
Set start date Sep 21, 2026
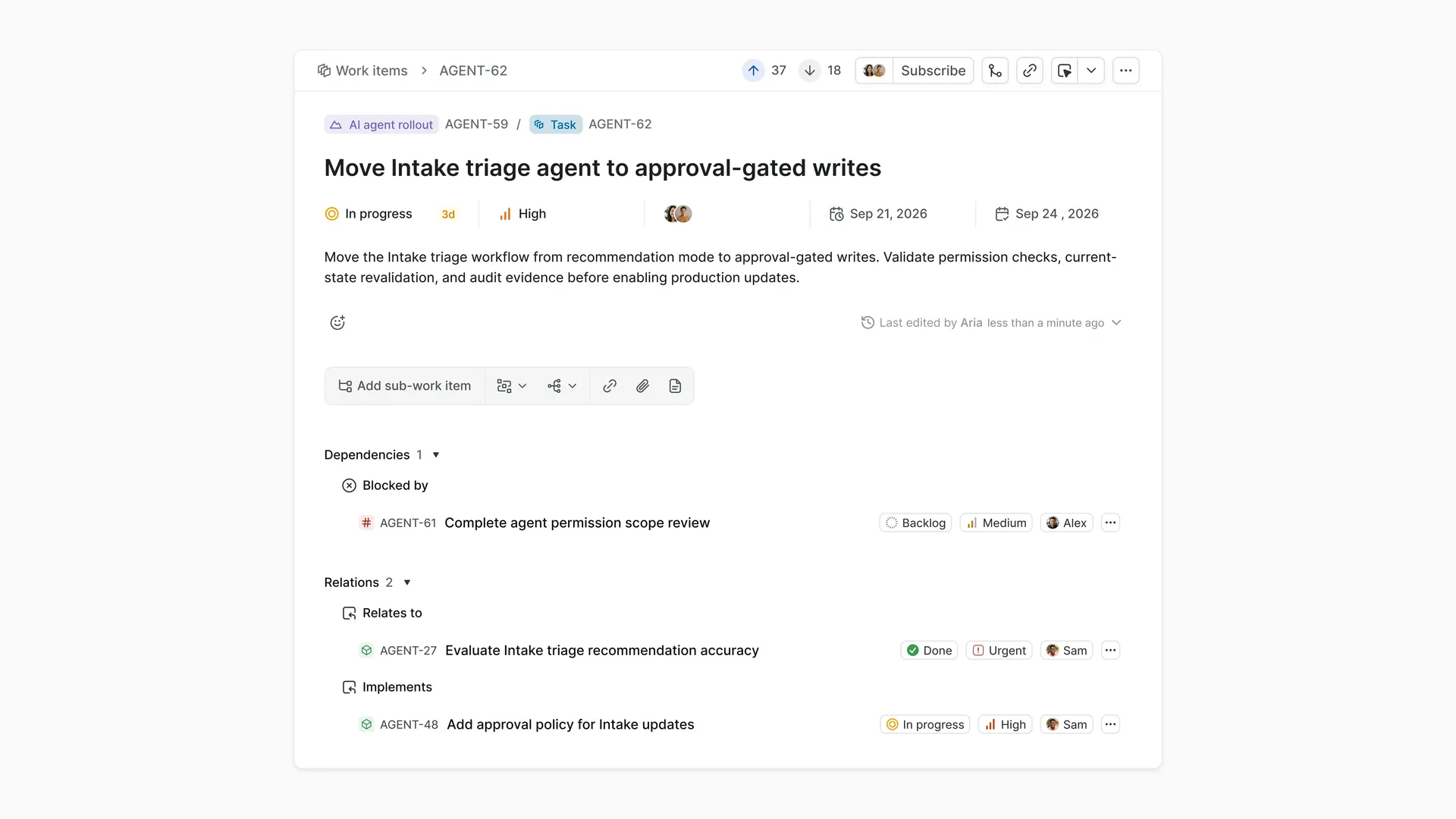pyautogui.click(x=878, y=214)
